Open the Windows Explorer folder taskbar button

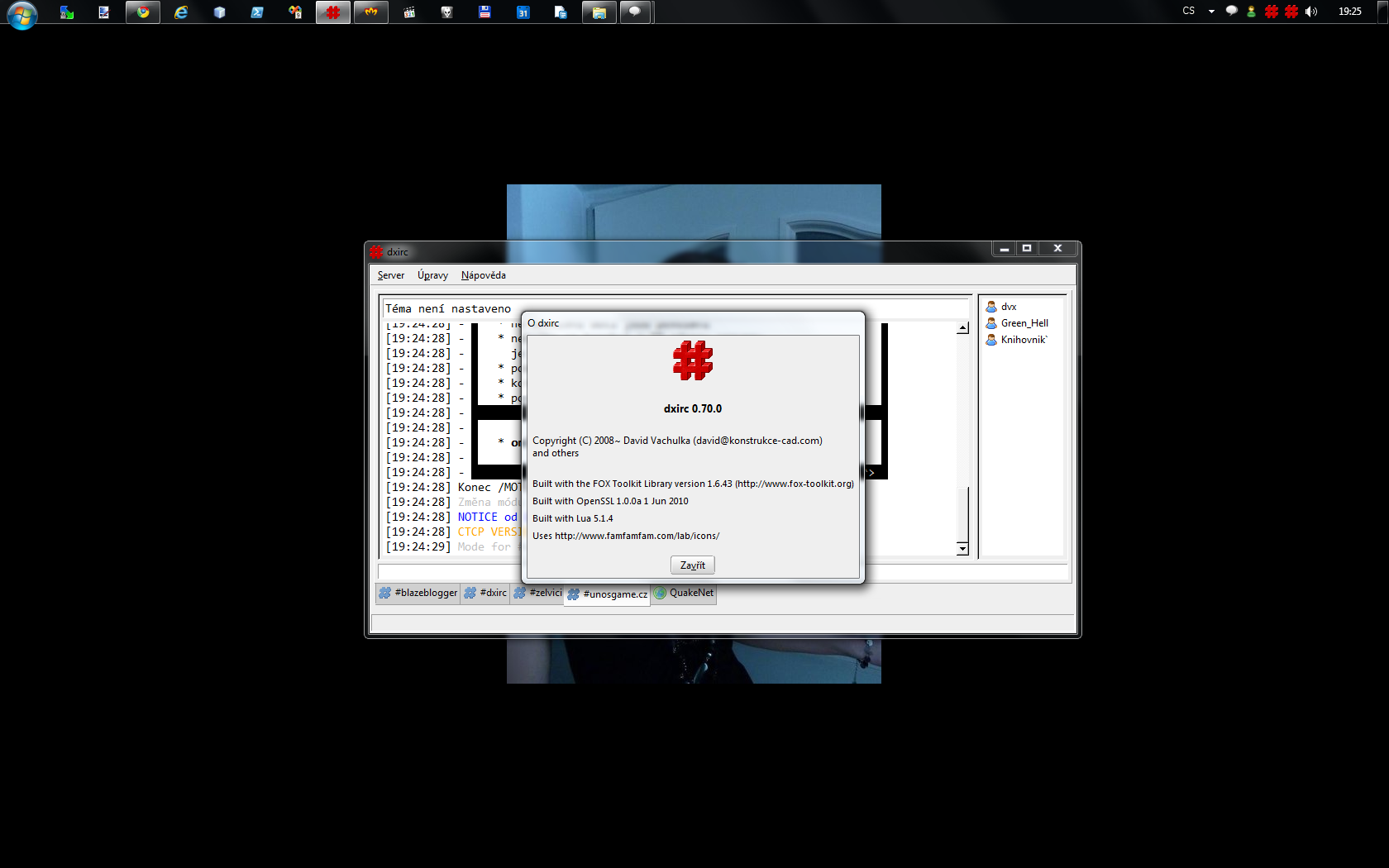[x=599, y=12]
